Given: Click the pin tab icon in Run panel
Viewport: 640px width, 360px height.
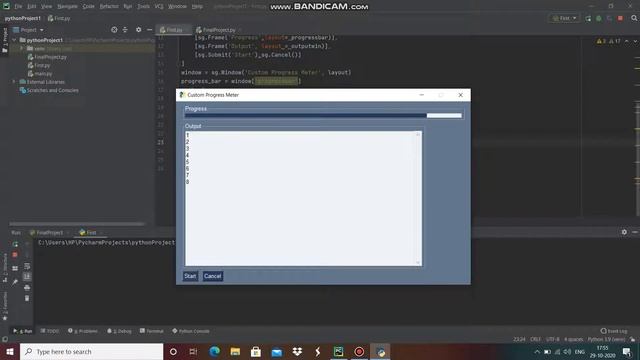Looking at the screenshot, I should (15, 282).
